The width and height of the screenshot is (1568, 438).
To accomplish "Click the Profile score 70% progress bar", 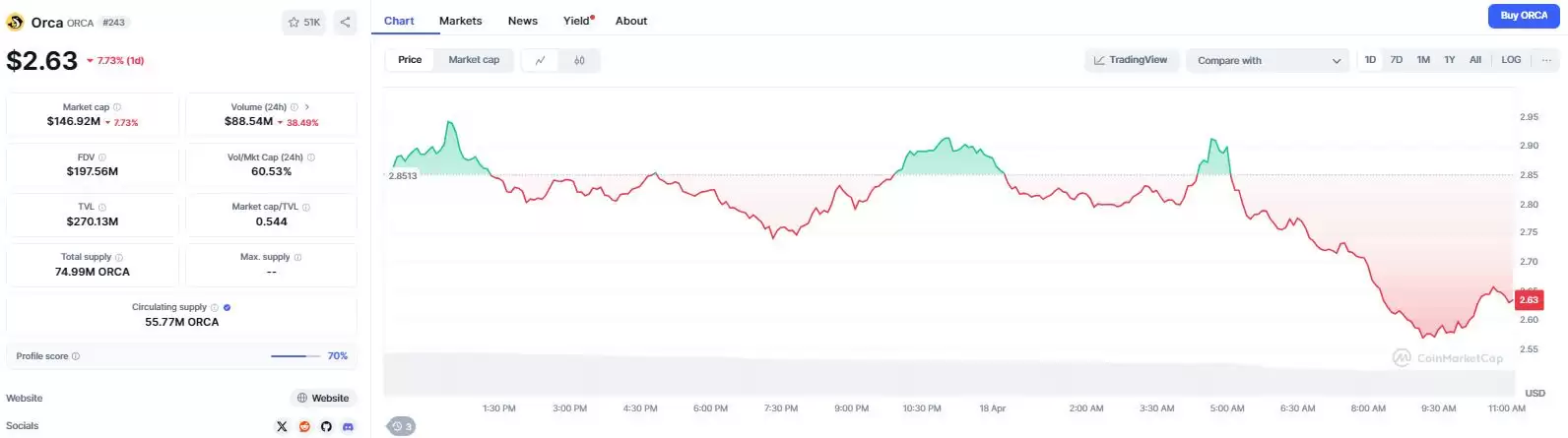I will point(295,356).
